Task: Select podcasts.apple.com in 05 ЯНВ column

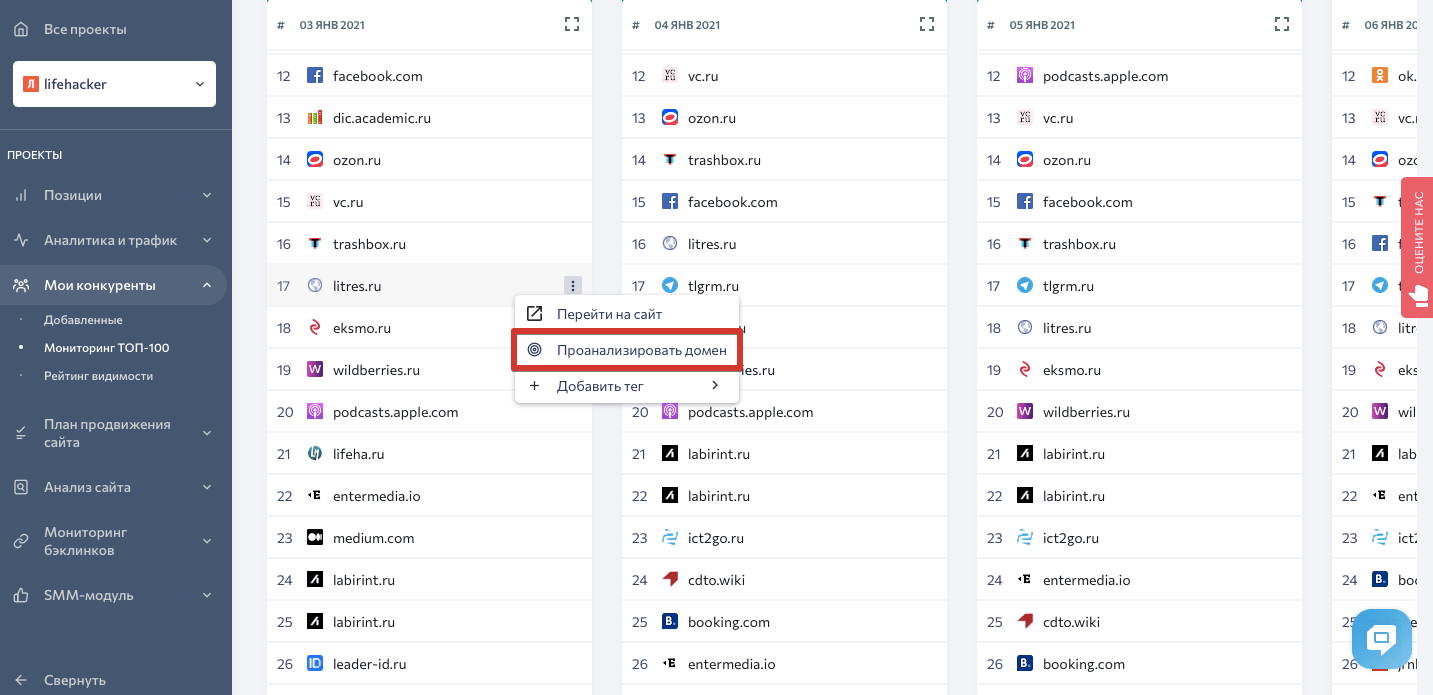Action: [x=1106, y=76]
